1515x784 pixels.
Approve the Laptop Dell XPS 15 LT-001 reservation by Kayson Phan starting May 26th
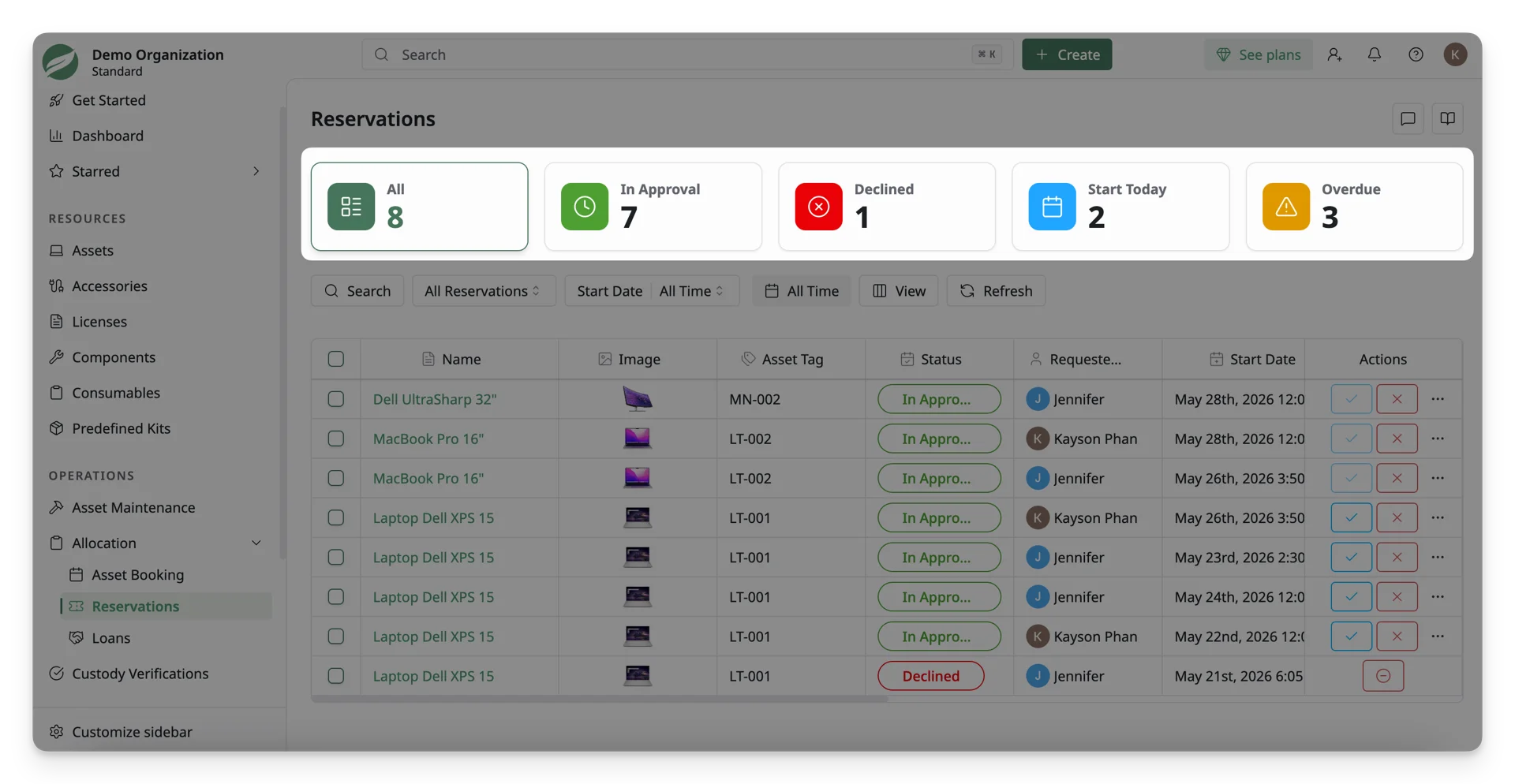pyautogui.click(x=1351, y=518)
